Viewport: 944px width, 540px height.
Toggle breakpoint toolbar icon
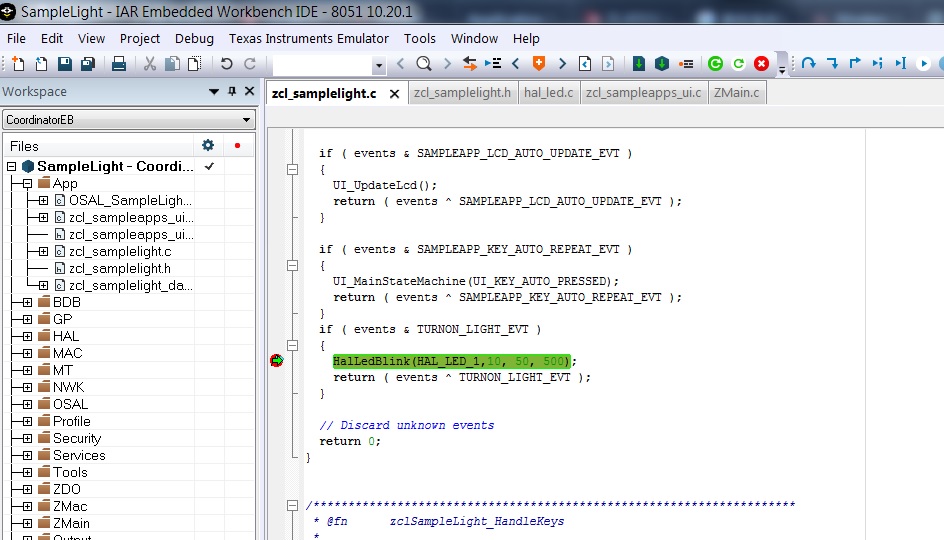point(686,63)
